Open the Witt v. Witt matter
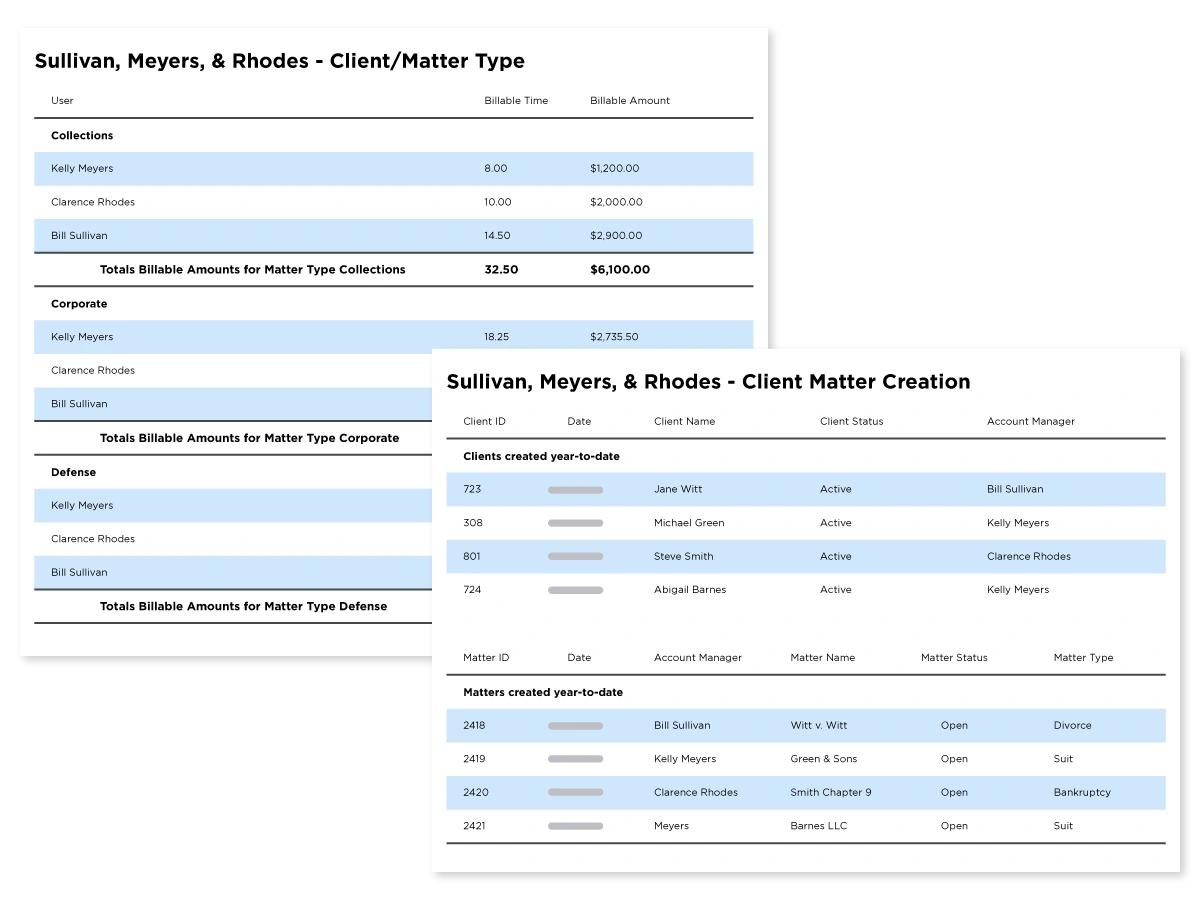 coord(818,725)
